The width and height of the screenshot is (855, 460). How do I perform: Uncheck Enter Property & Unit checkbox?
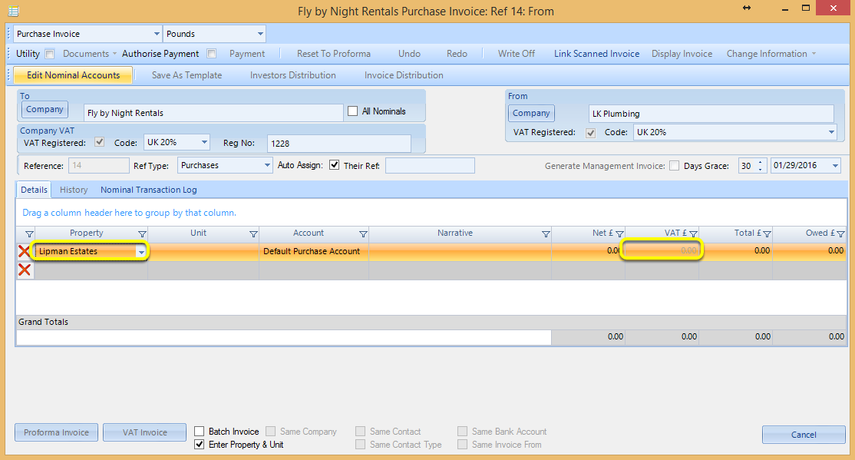(x=199, y=444)
